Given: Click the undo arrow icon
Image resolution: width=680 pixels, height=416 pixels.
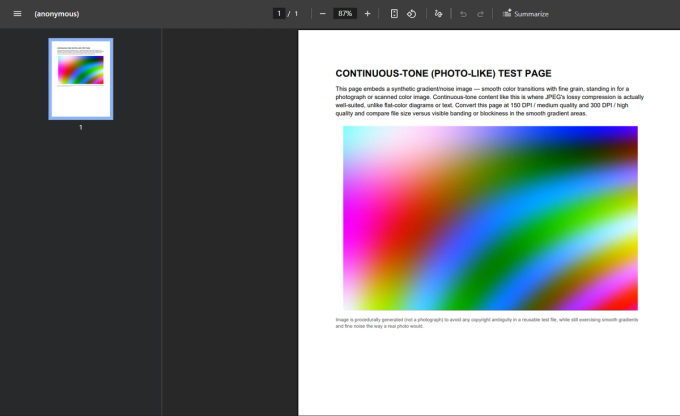Looking at the screenshot, I should pos(463,14).
